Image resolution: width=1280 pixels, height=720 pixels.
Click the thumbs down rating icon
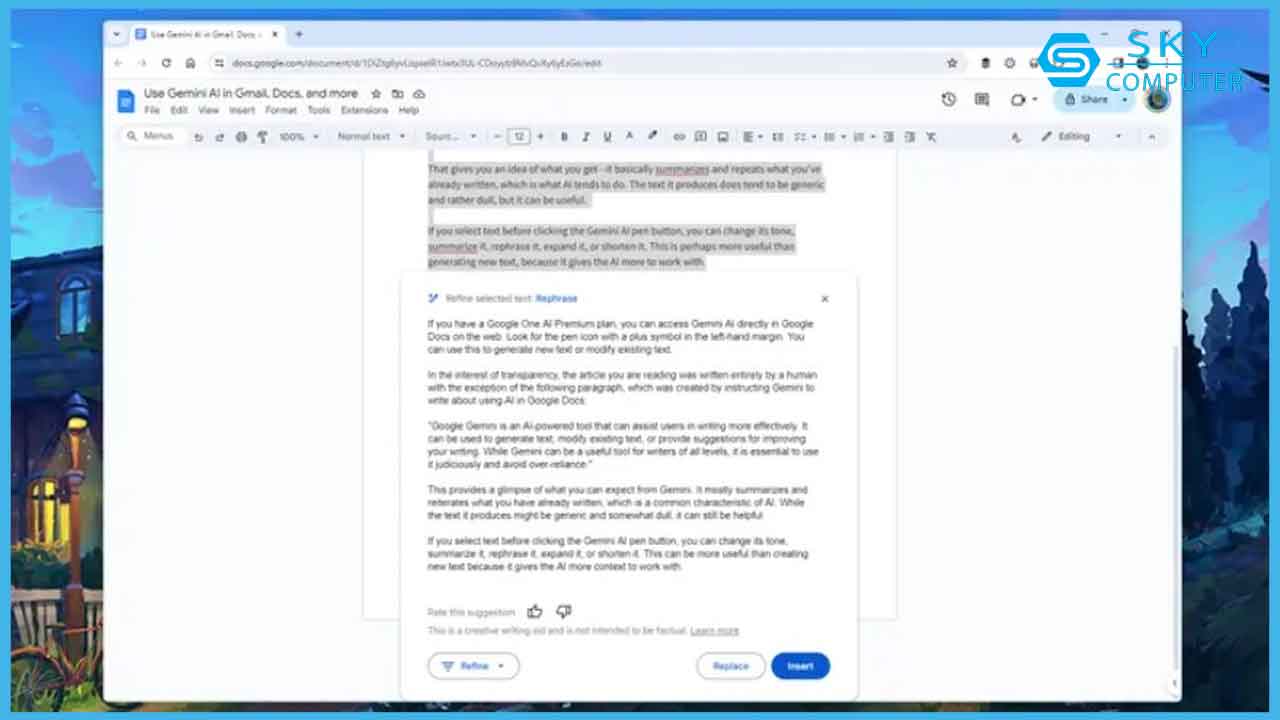point(563,611)
